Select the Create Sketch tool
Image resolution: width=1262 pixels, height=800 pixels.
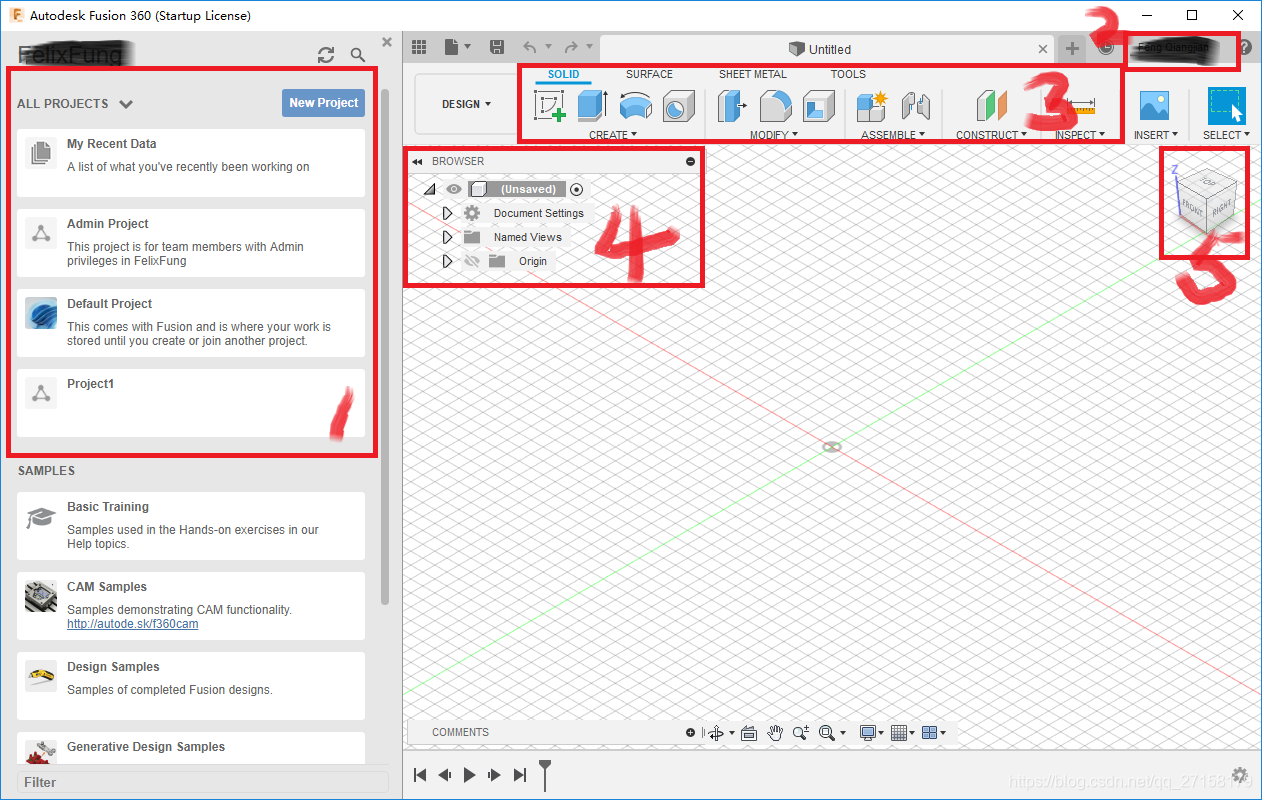pos(550,106)
